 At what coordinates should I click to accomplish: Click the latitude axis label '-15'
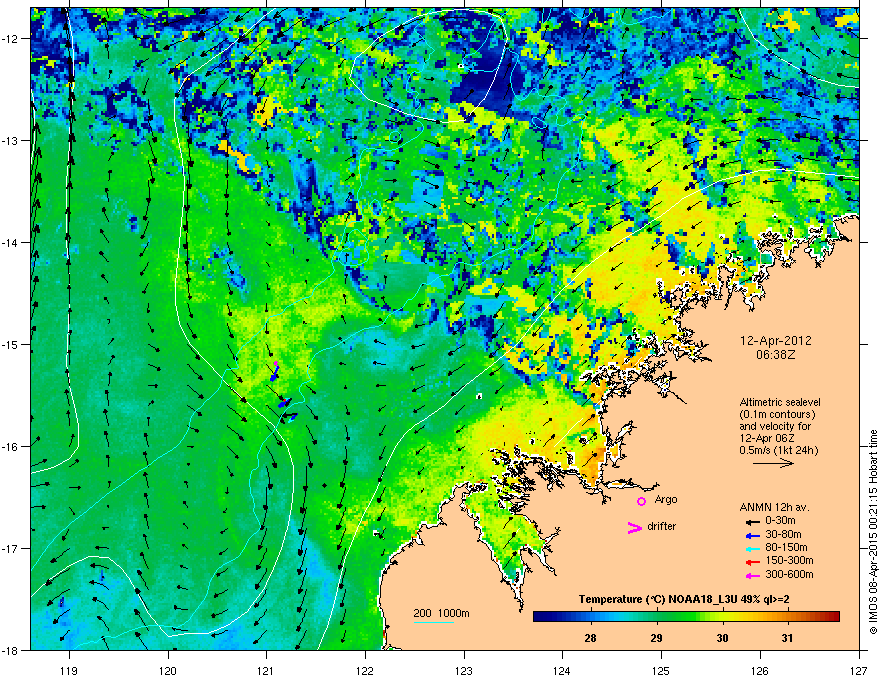coord(10,344)
